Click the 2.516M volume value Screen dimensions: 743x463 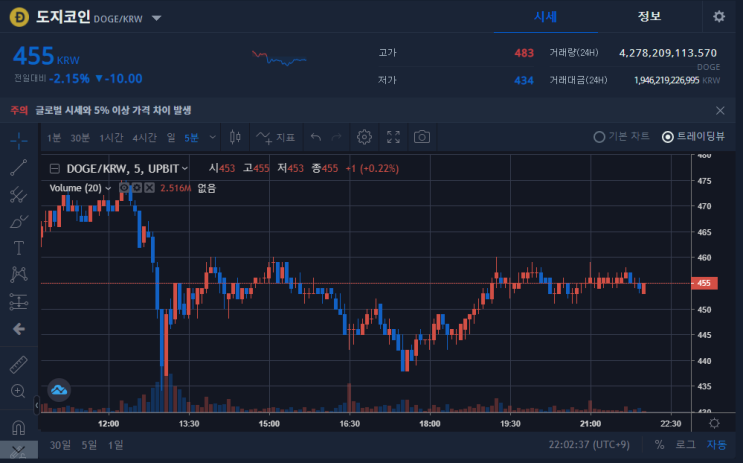(x=175, y=188)
